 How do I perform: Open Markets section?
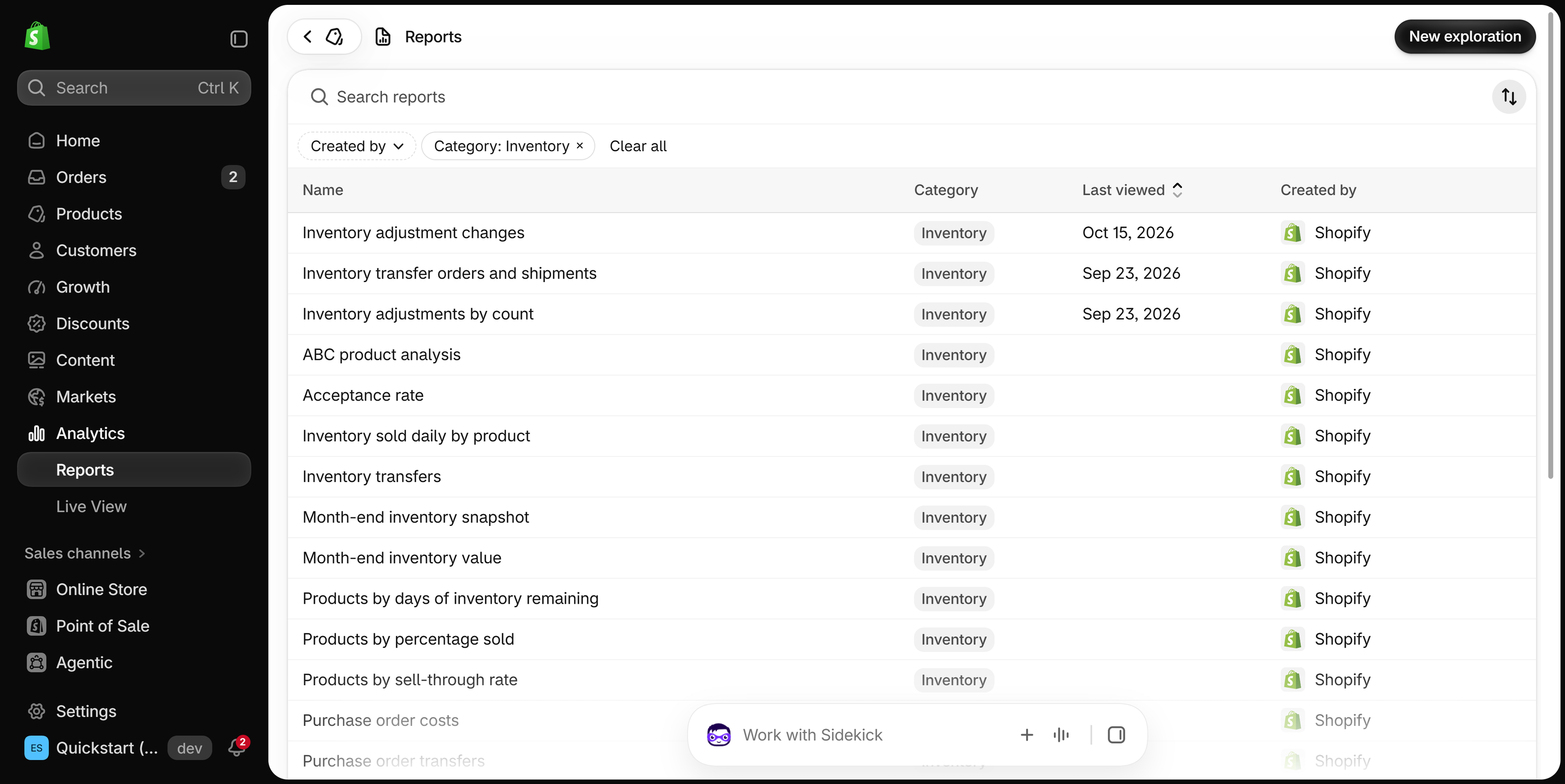tap(134, 396)
